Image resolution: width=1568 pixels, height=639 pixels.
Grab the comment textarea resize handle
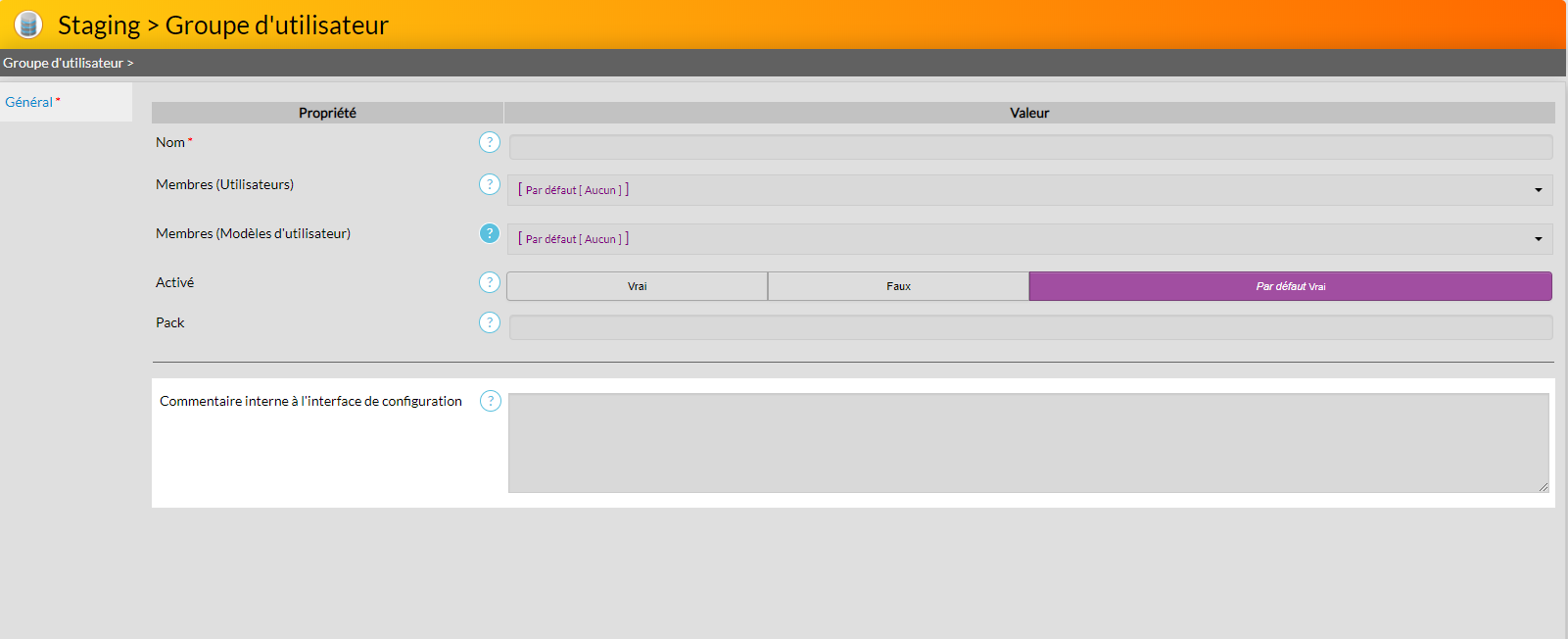[1543, 486]
